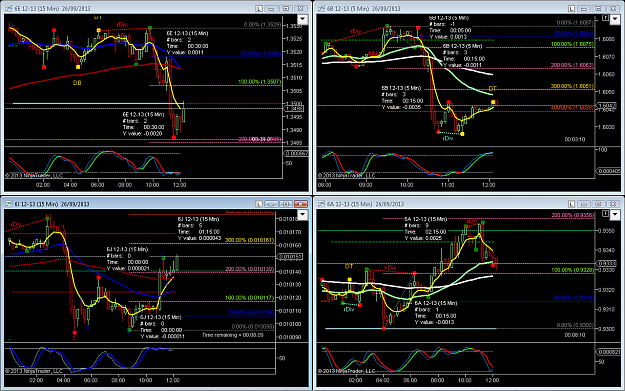
Task: Toggle the L link button on the 6A chart
Action: pyautogui.click(x=571, y=204)
